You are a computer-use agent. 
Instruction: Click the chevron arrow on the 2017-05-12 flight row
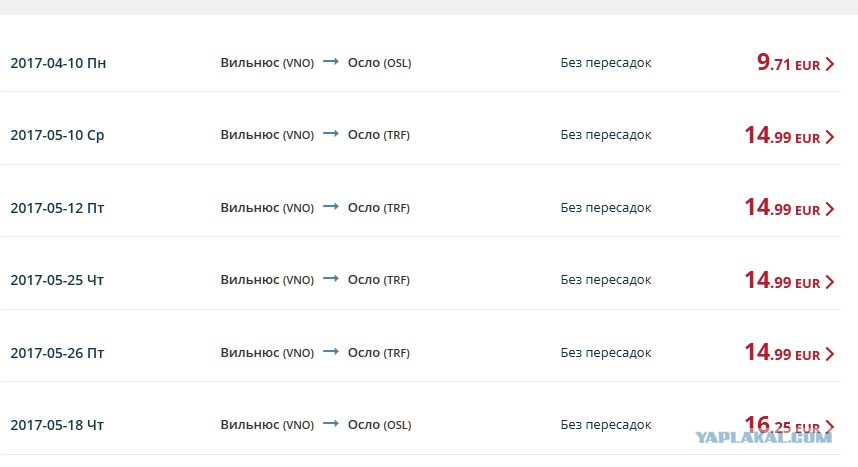830,209
